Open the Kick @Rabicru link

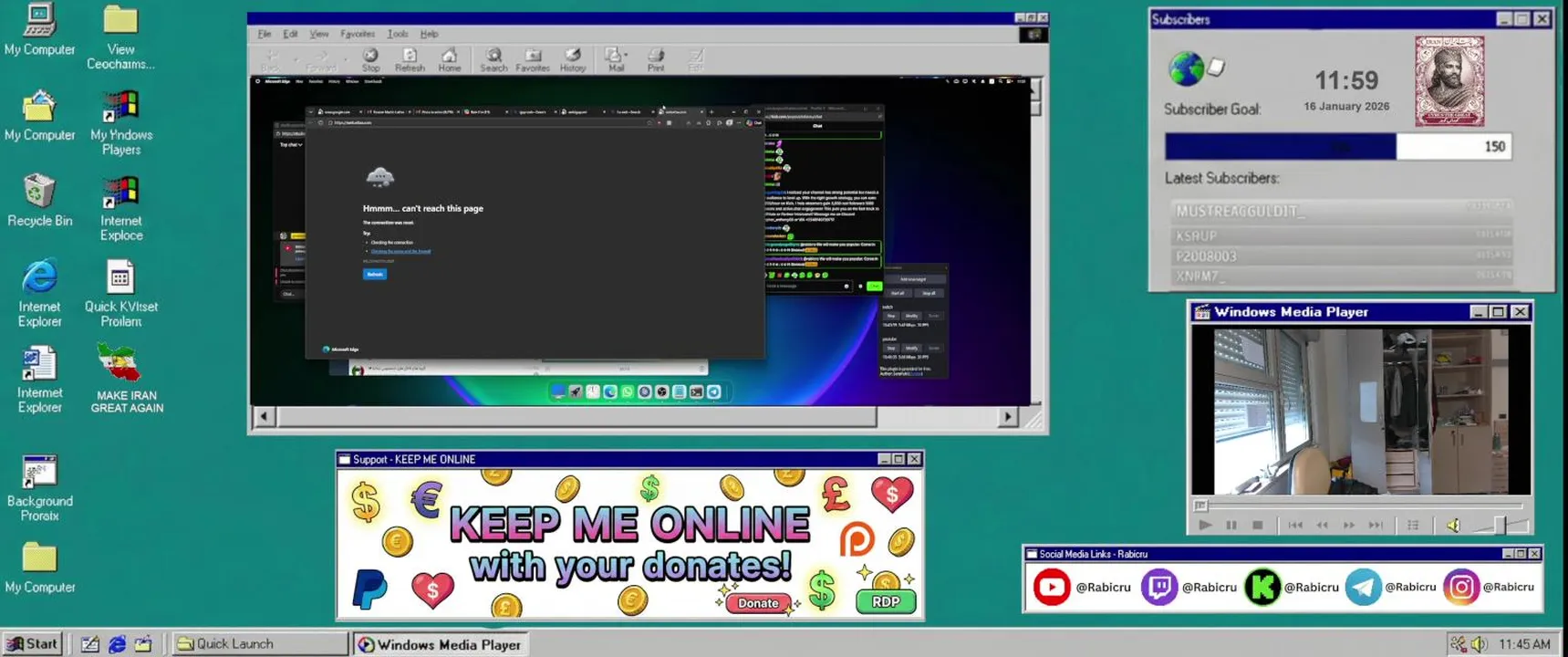(1292, 587)
